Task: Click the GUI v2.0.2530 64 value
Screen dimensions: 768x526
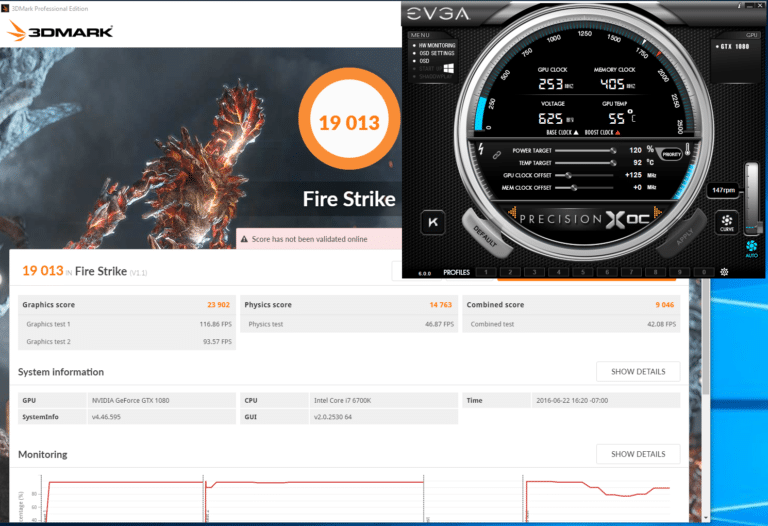Action: point(333,417)
